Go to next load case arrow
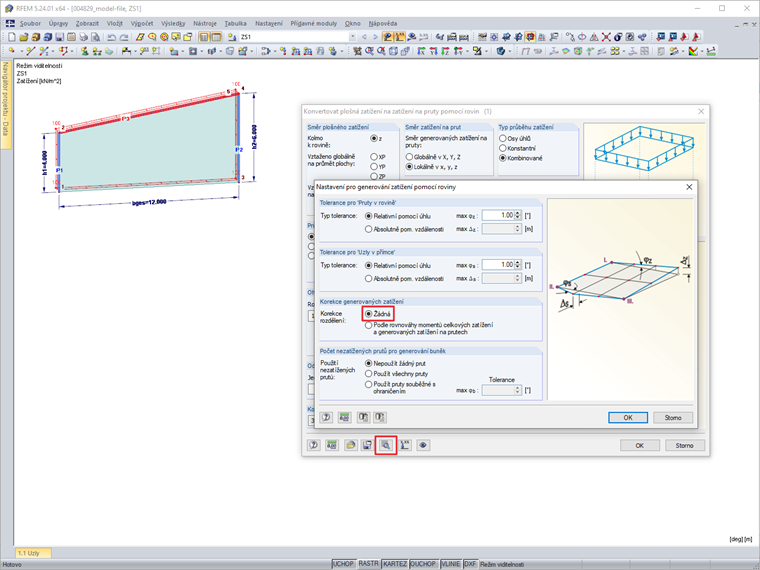The image size is (760, 570). coord(375,37)
